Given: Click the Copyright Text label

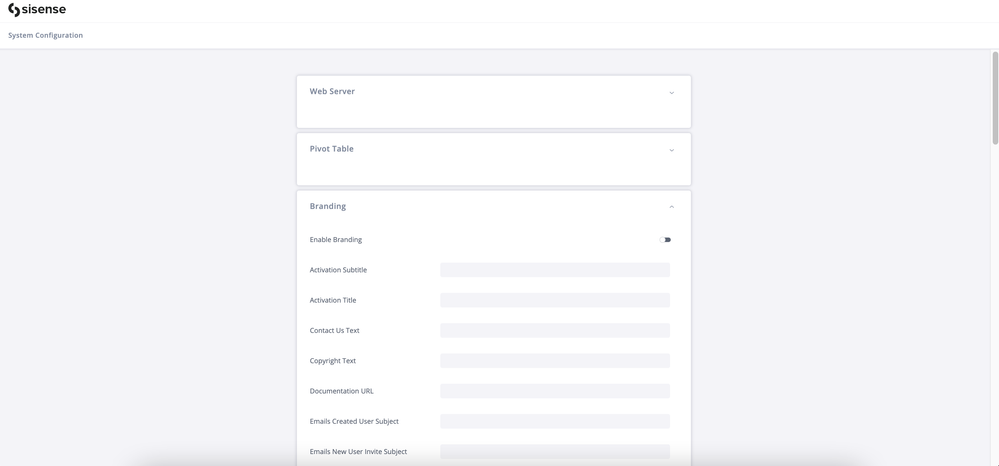Looking at the screenshot, I should [x=332, y=361].
